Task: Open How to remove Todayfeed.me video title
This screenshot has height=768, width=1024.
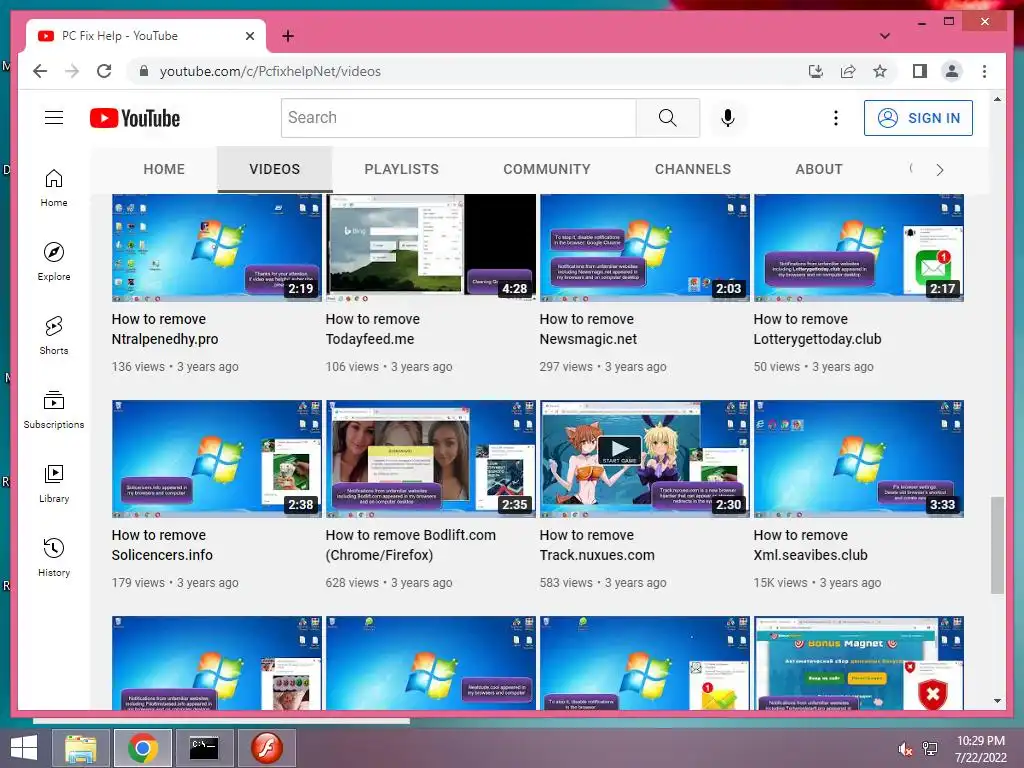Action: 372,329
